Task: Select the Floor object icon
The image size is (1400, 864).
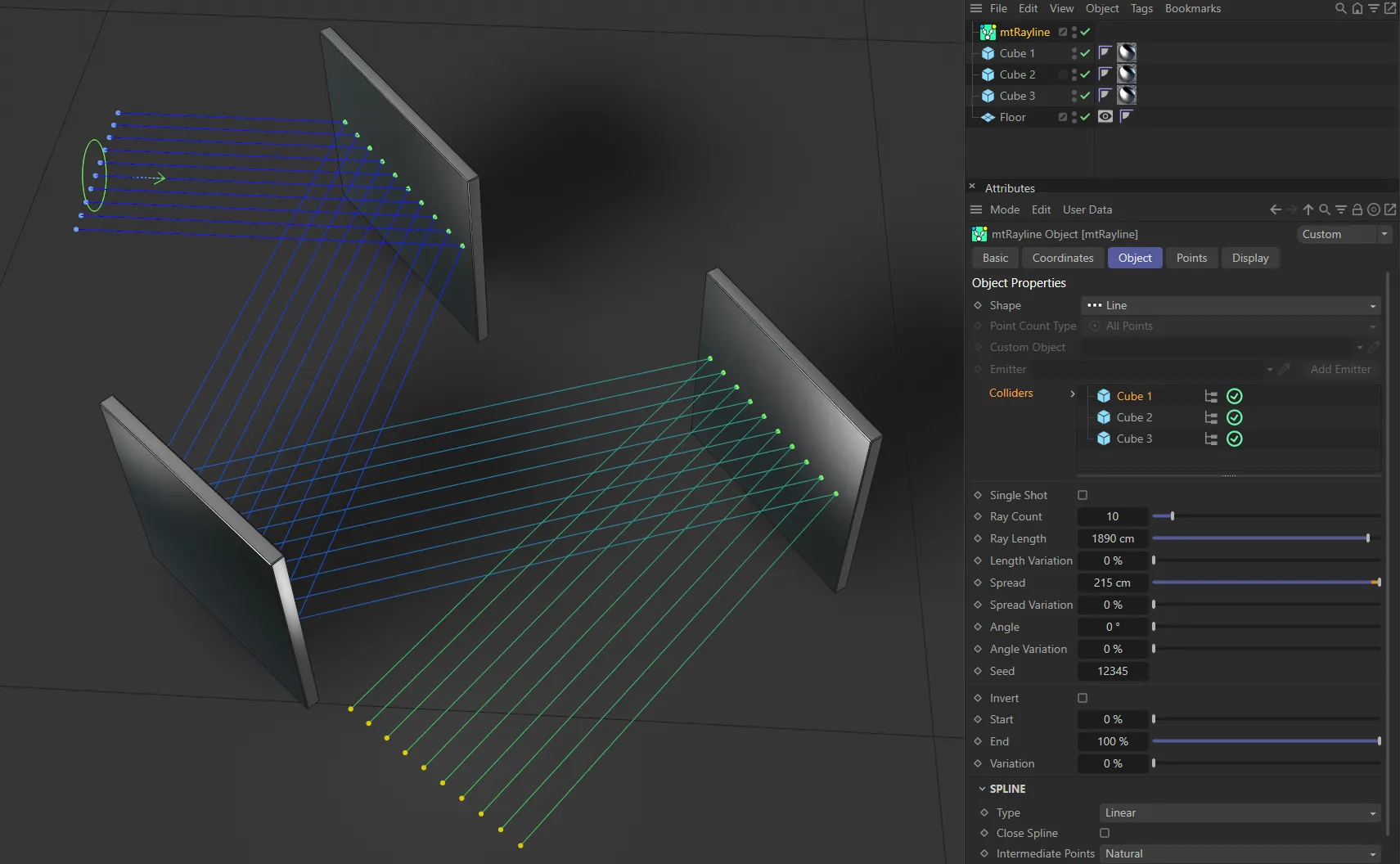Action: 988,117
